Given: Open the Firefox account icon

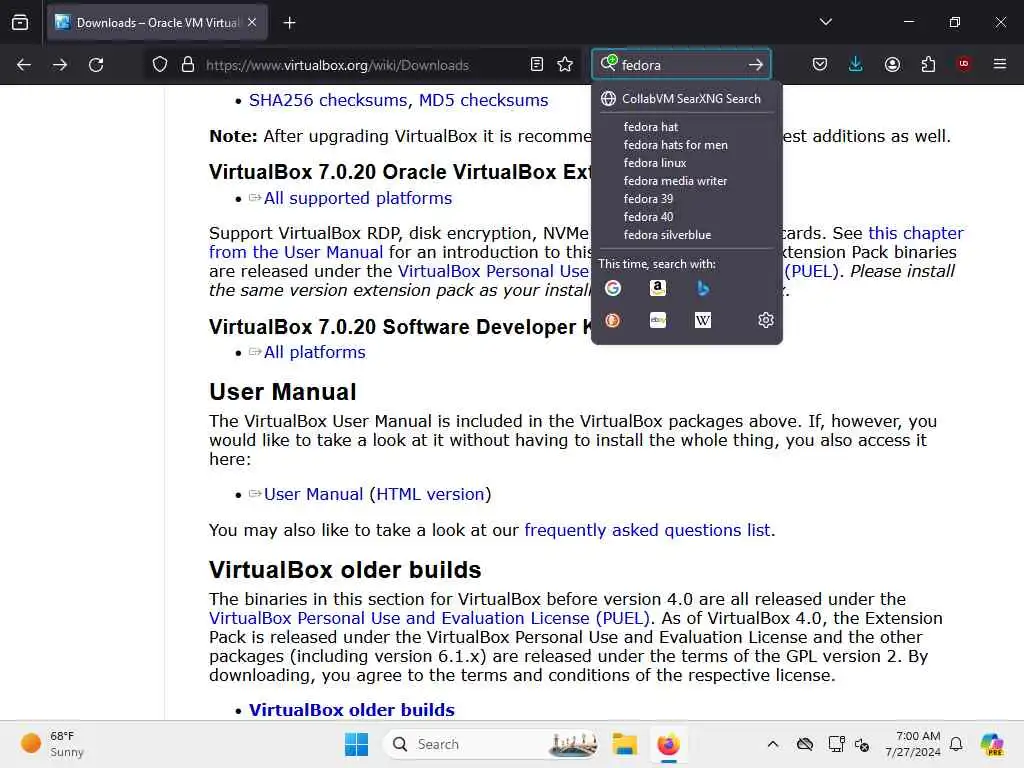Looking at the screenshot, I should click(x=892, y=64).
